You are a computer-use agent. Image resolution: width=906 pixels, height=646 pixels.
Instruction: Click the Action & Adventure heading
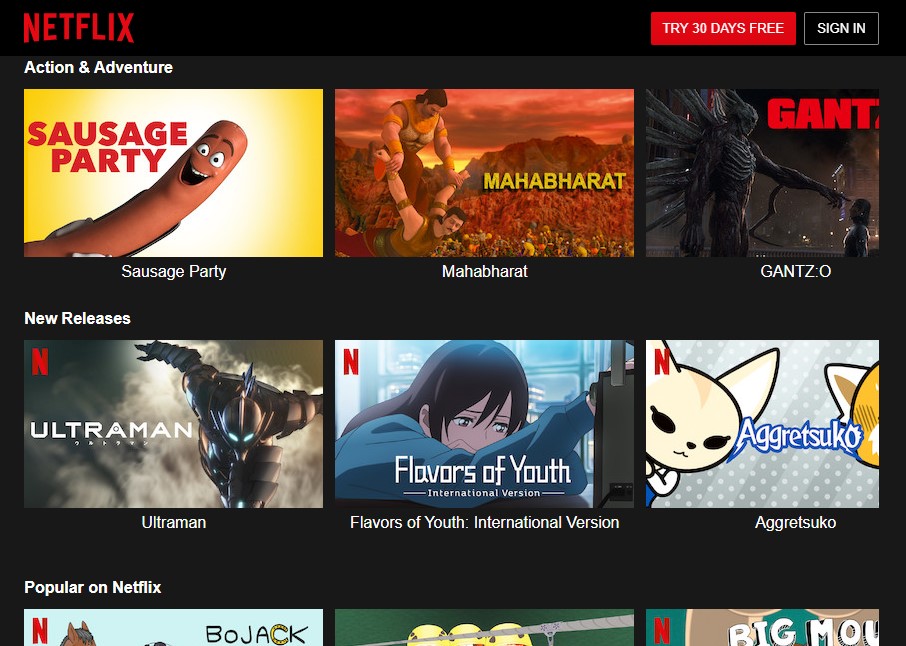[98, 68]
